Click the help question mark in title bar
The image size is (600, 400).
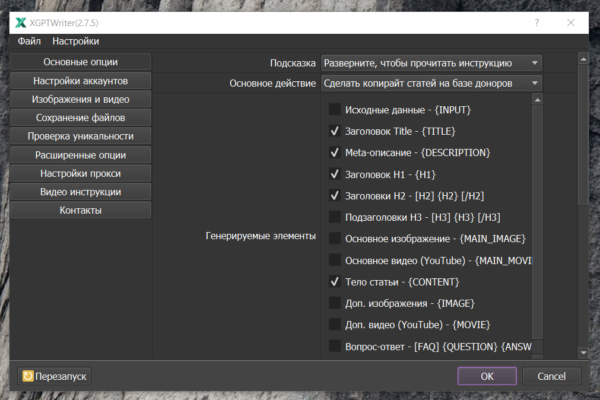point(537,23)
